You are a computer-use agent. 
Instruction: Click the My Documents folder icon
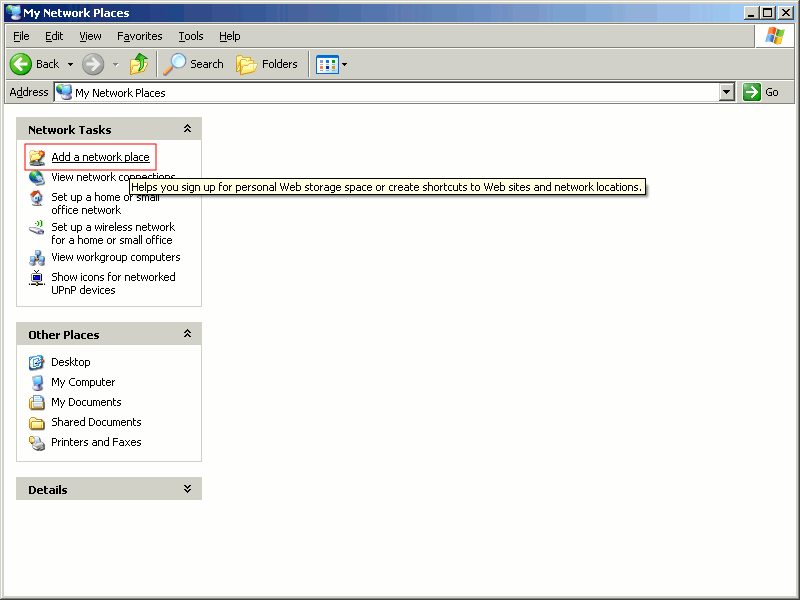[37, 403]
